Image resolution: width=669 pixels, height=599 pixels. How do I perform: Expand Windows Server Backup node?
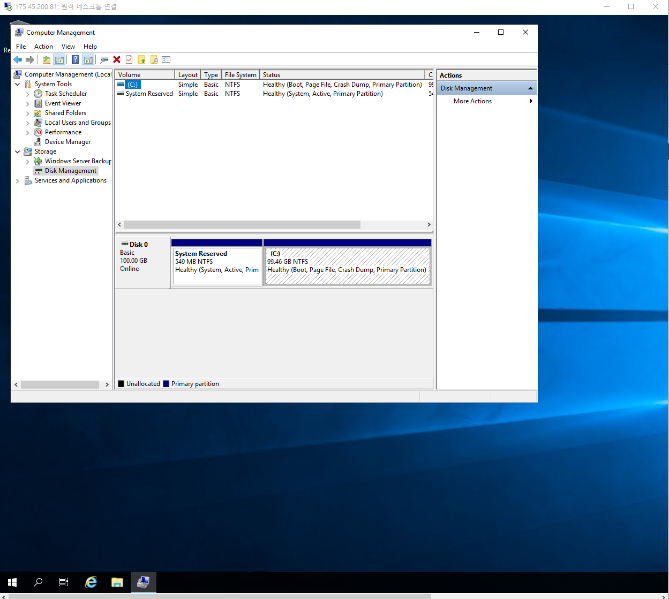click(28, 161)
